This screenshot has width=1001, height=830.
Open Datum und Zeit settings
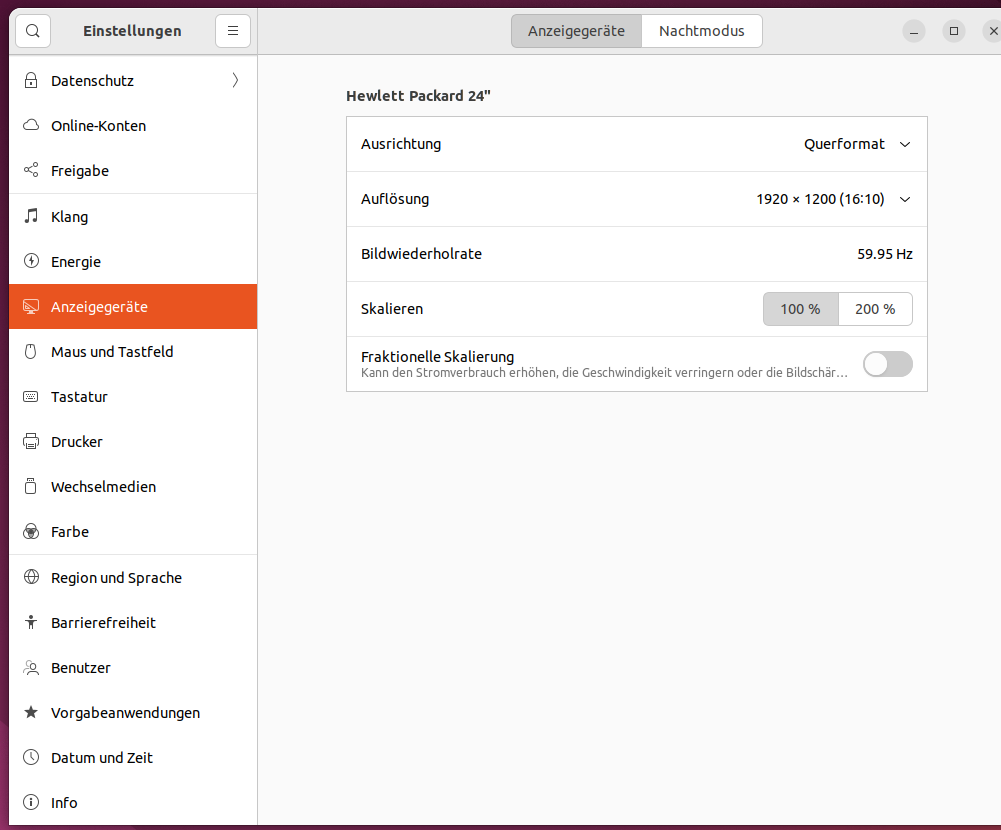(133, 758)
